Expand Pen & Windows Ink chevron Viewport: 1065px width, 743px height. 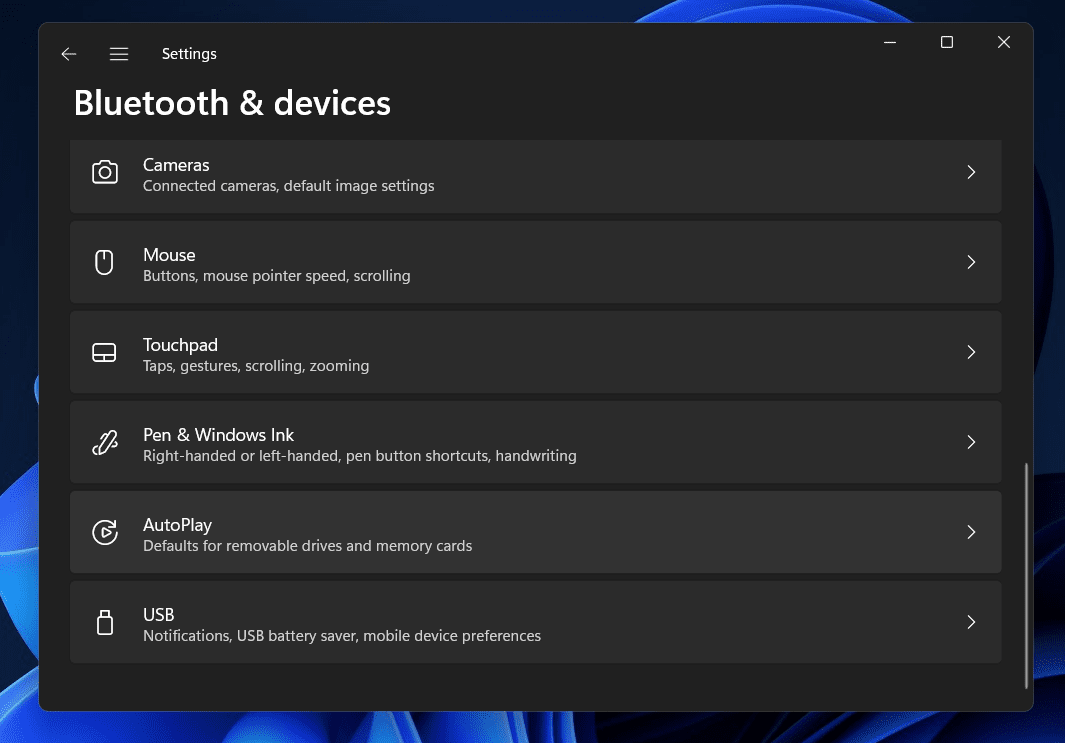pos(971,442)
